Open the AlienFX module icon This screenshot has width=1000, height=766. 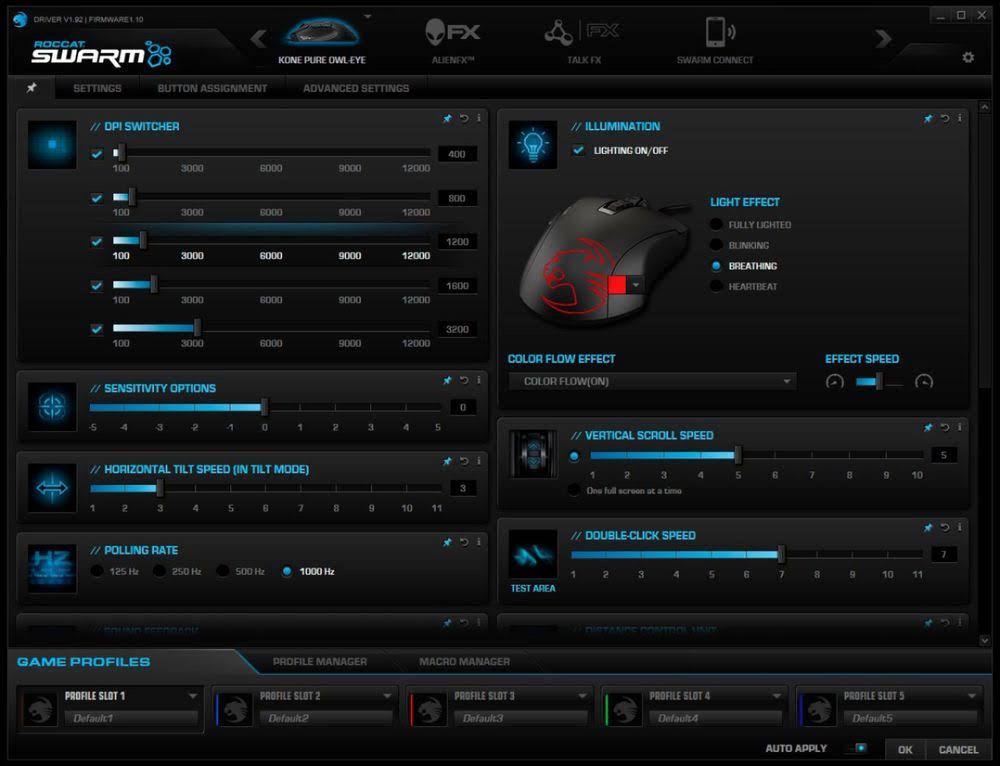coord(452,32)
